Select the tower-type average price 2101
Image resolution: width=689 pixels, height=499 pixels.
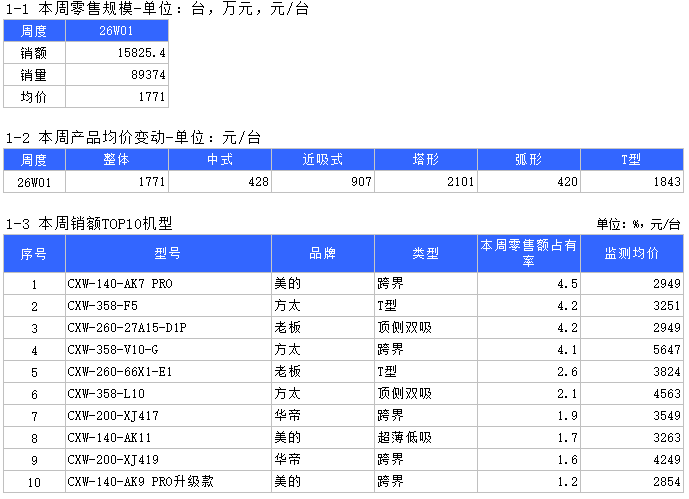point(426,182)
